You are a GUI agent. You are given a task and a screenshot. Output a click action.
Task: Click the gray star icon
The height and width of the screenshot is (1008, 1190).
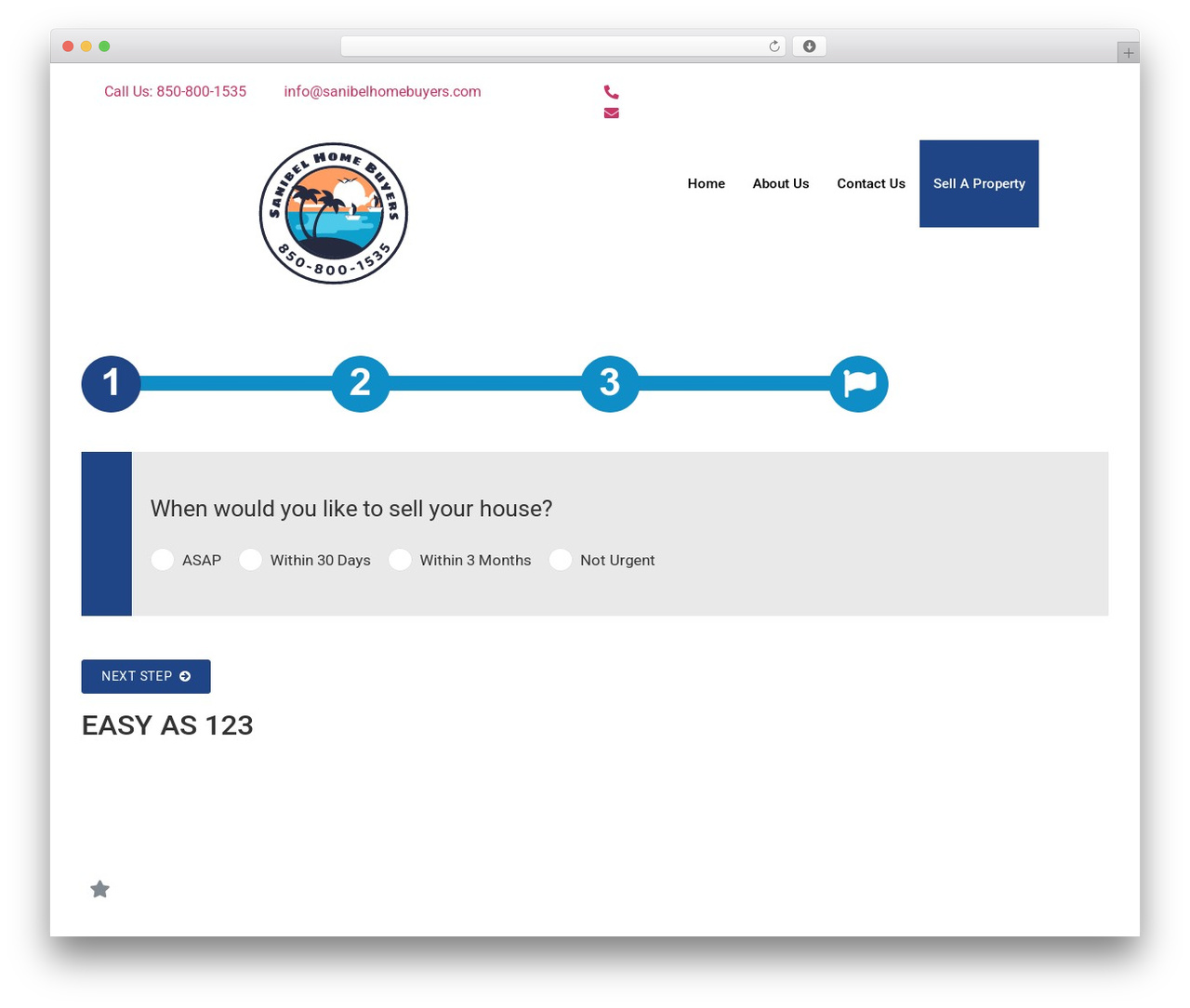99,890
